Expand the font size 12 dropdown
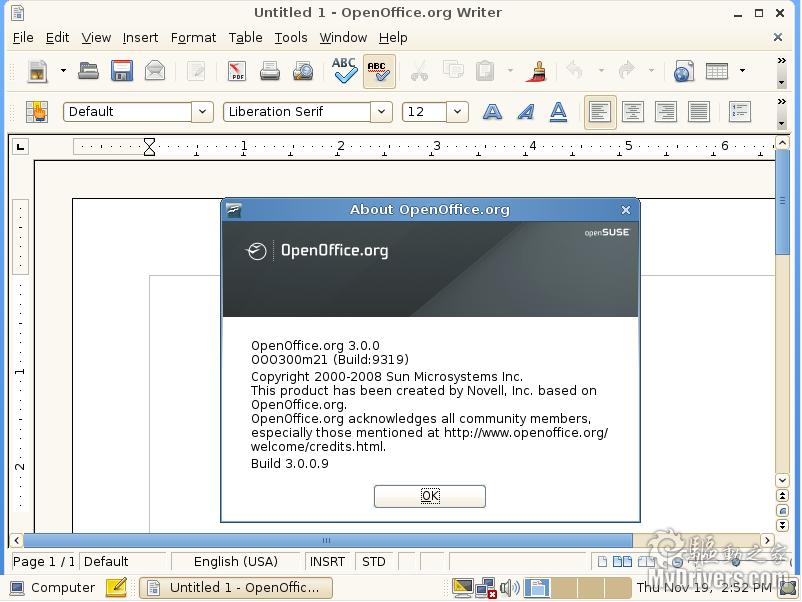The width and height of the screenshot is (802, 602). tap(457, 112)
